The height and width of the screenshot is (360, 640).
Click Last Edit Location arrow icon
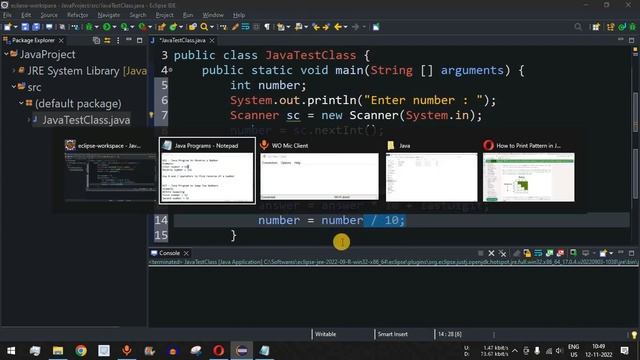tap(316, 27)
